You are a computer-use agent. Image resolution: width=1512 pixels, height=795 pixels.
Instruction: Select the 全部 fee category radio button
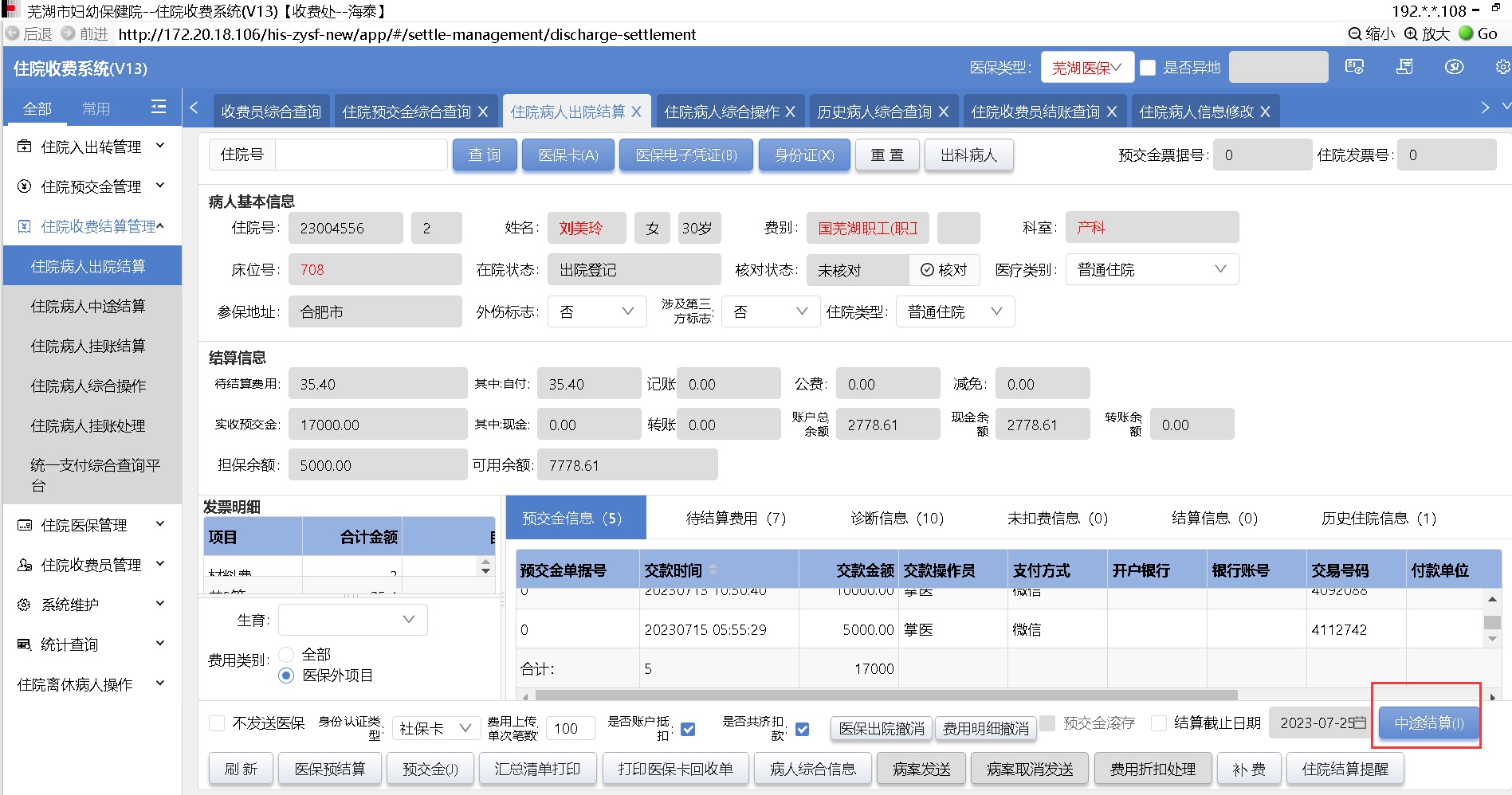[286, 654]
